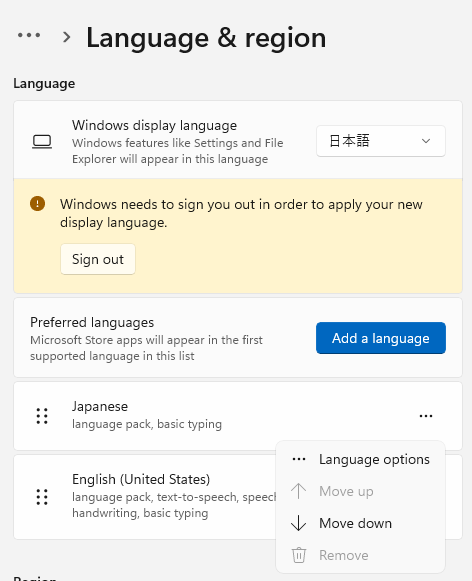
Task: Open the Windows display language dropdown
Action: pos(380,141)
